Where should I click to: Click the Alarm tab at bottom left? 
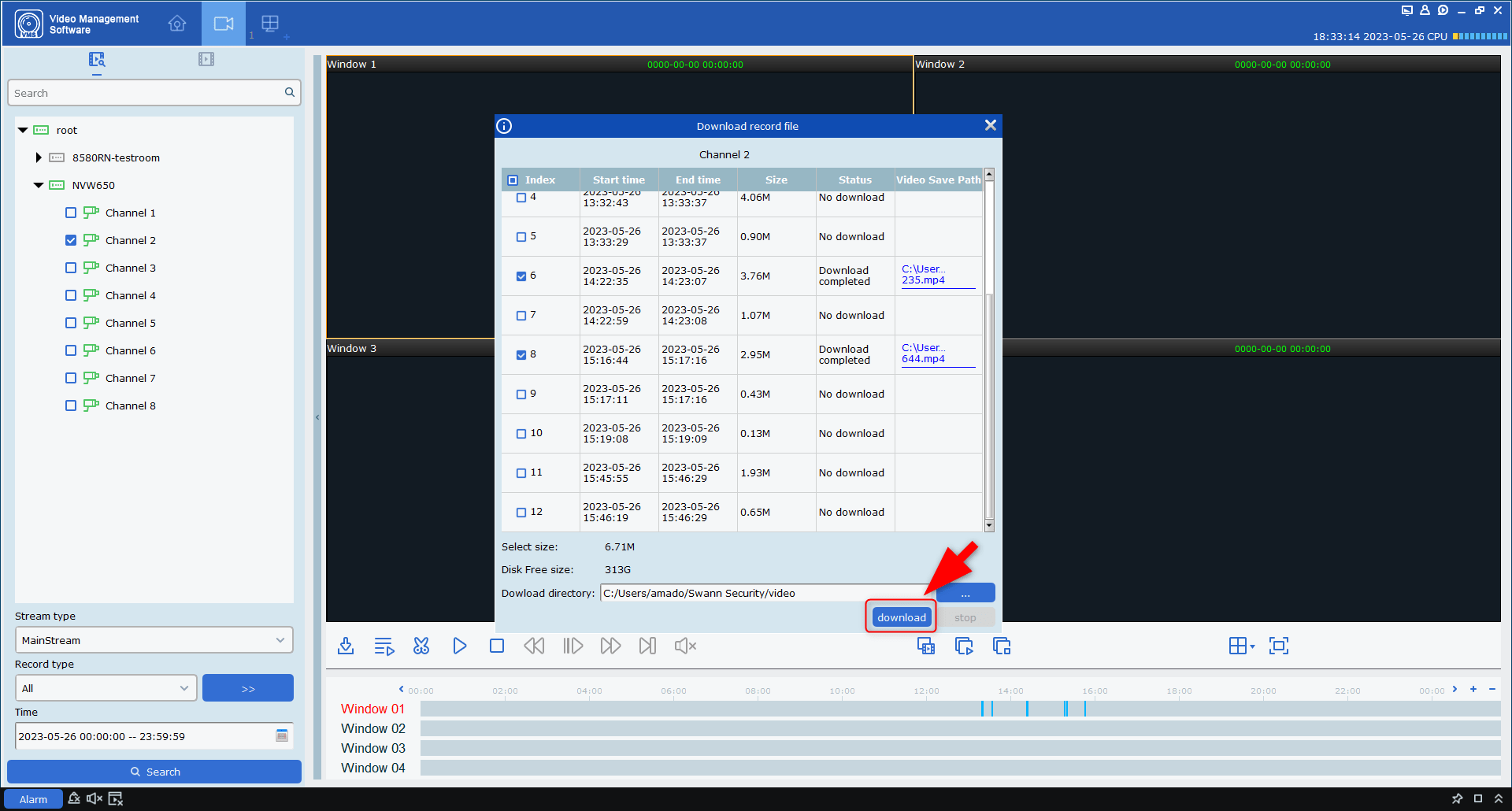(33, 798)
